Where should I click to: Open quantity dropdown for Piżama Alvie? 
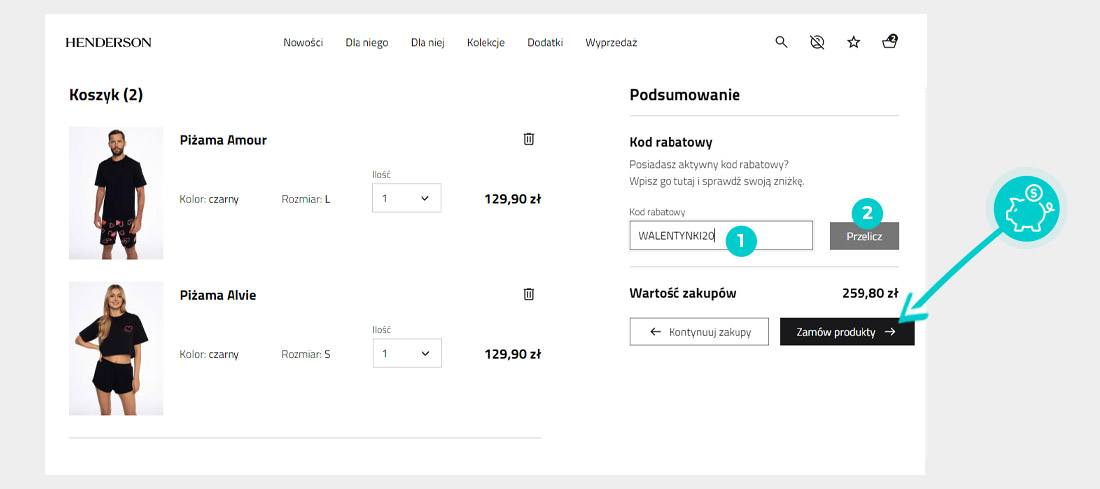(406, 353)
